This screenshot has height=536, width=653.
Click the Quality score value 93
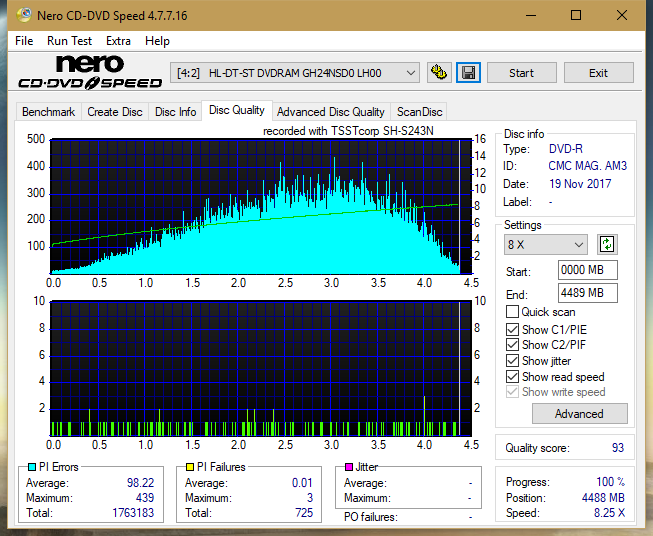click(618, 448)
